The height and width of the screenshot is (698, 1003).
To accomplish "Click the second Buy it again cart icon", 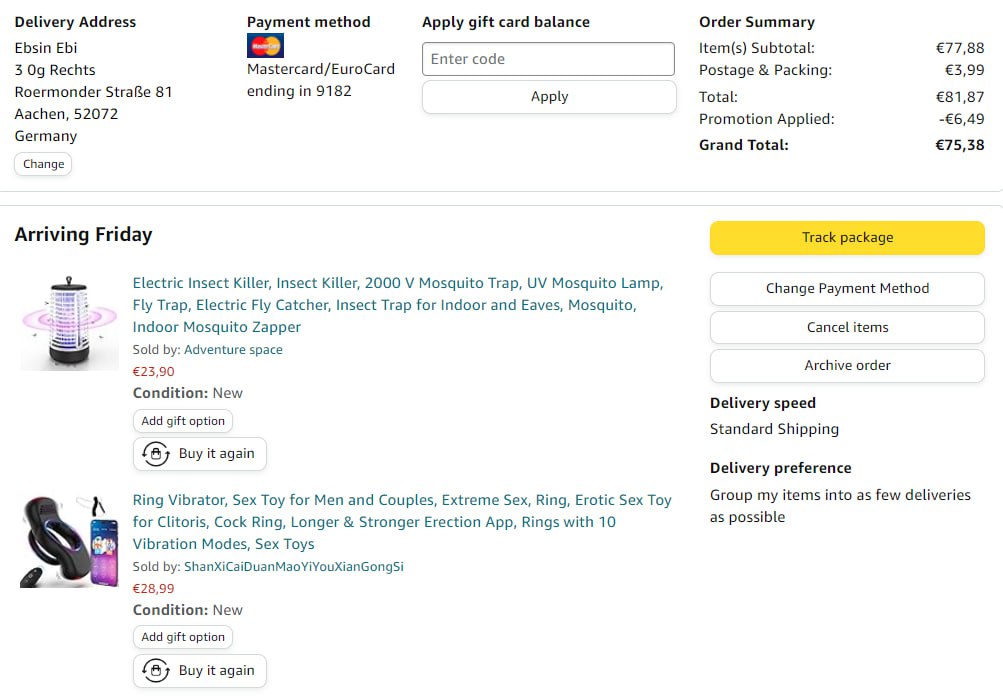I will point(156,671).
